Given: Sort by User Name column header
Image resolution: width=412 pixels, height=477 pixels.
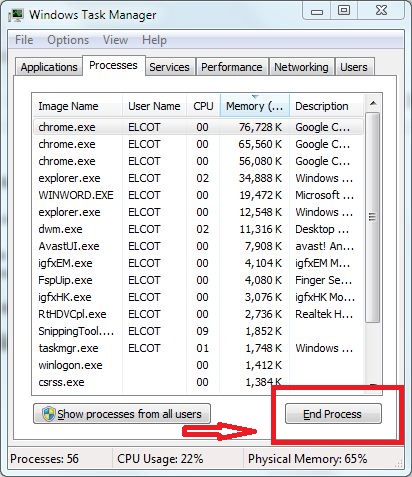Looking at the screenshot, I should tap(154, 106).
